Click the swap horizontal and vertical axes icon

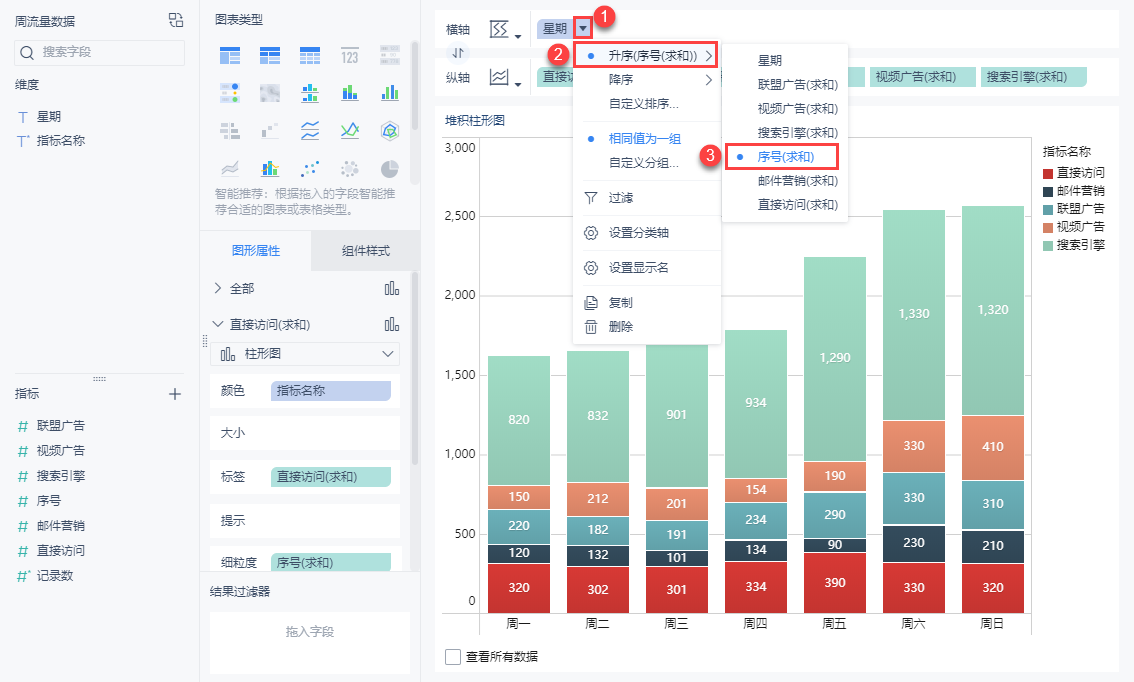[458, 53]
